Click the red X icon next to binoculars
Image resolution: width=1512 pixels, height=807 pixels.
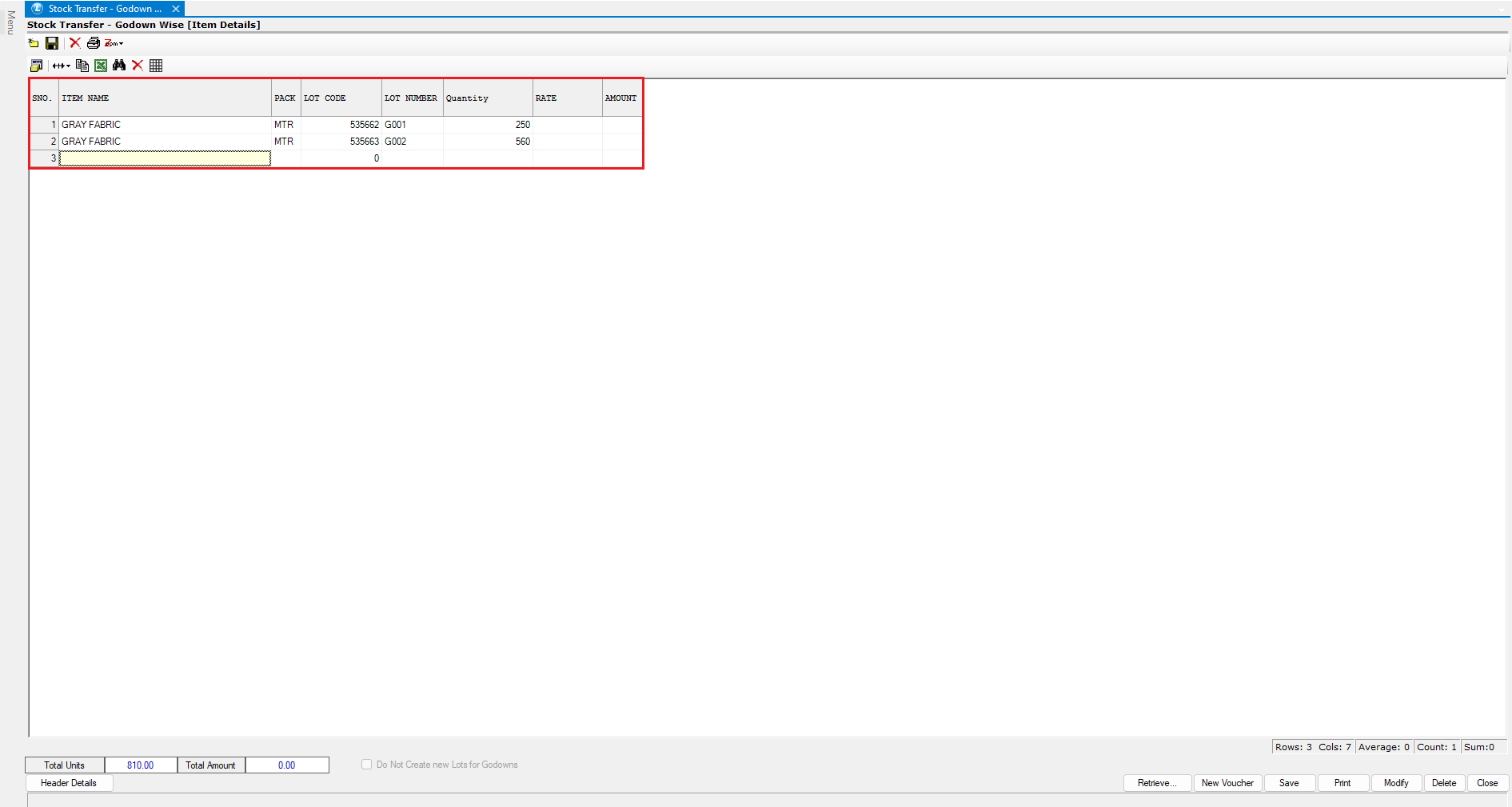point(138,66)
